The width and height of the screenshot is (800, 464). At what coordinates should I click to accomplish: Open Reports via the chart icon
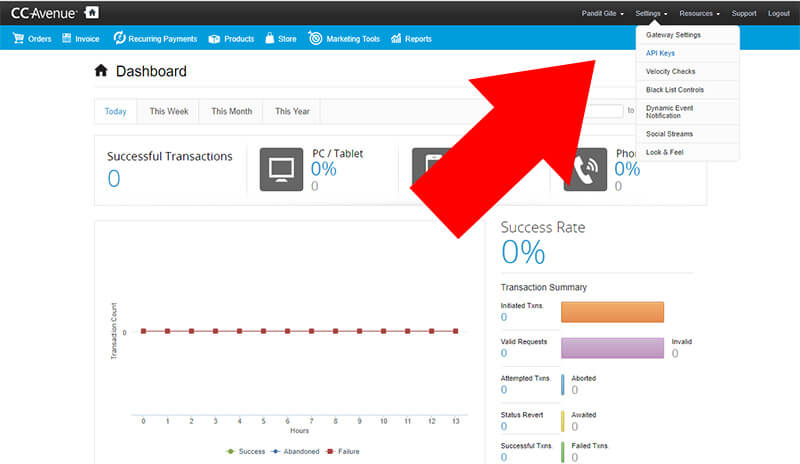click(397, 39)
